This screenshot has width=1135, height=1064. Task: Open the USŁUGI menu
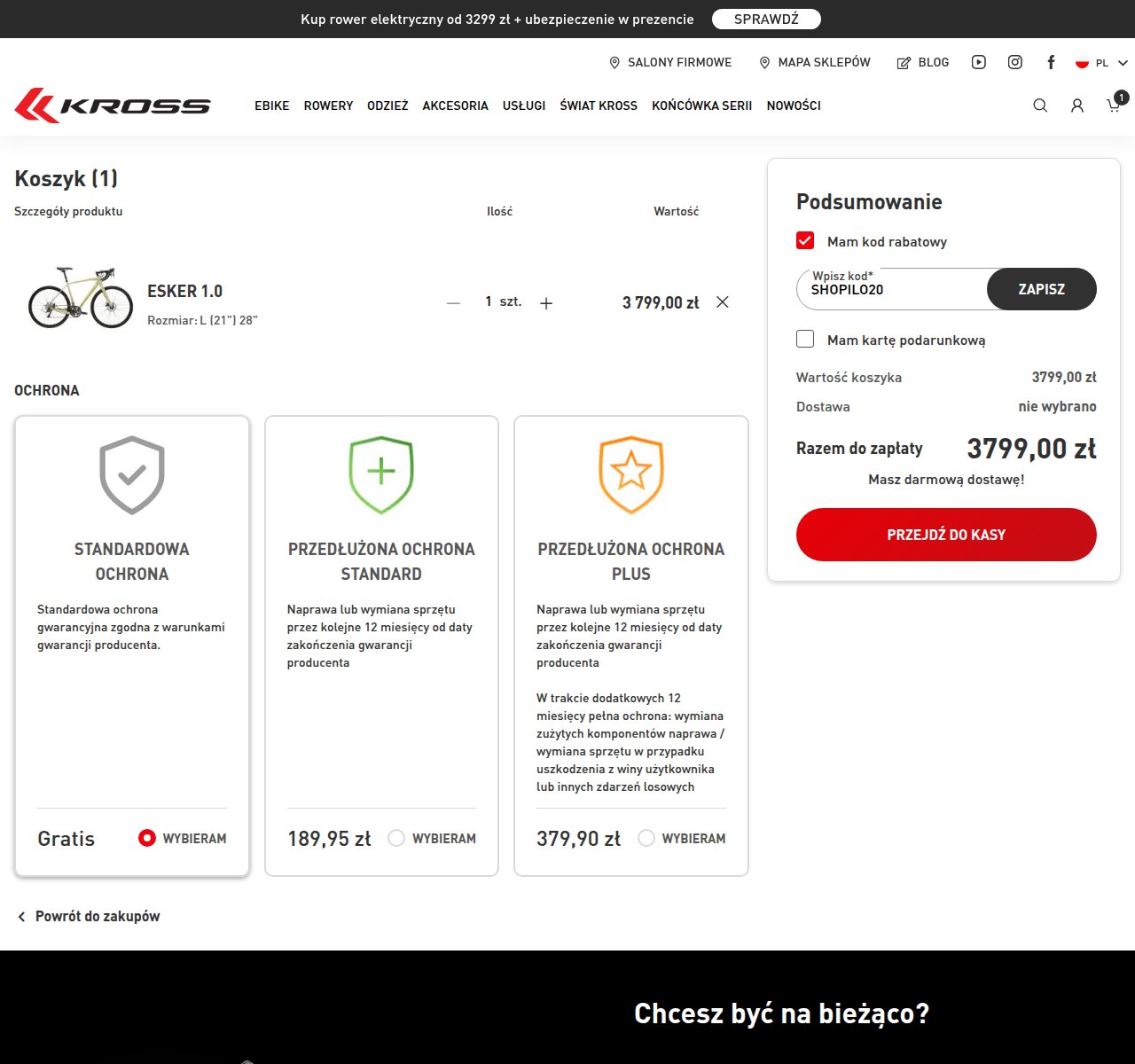(x=524, y=106)
